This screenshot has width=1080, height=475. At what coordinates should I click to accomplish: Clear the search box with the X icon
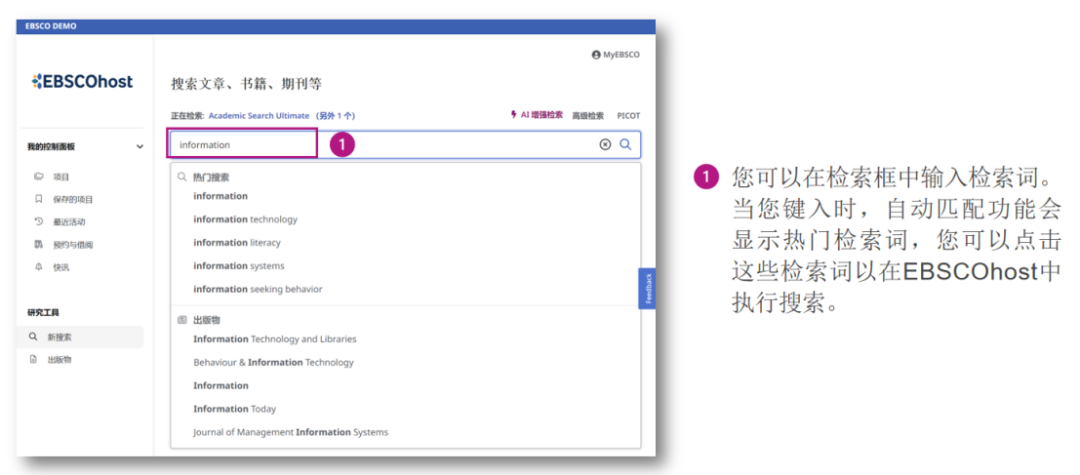pyautogui.click(x=605, y=145)
